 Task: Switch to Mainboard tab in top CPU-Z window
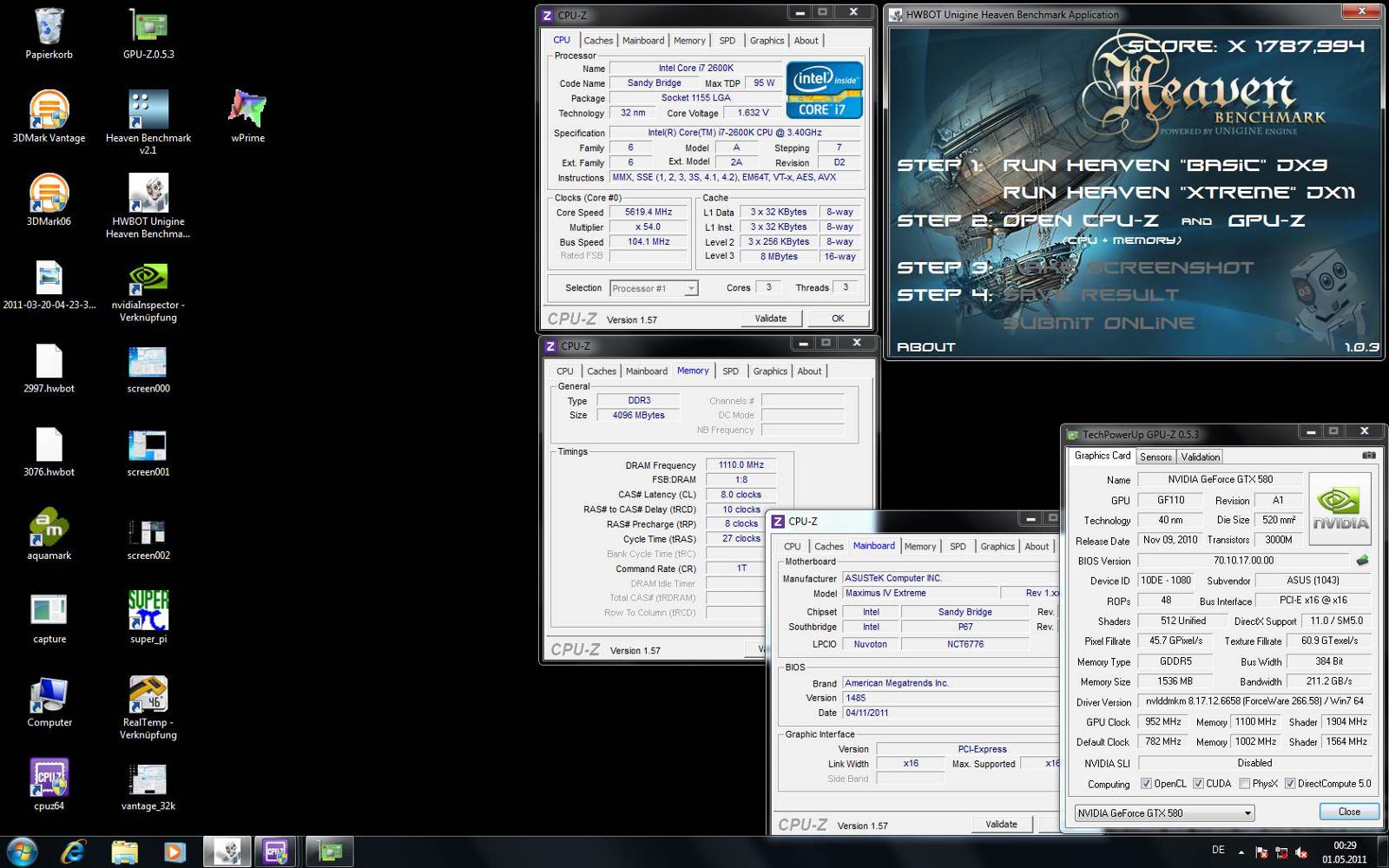click(643, 41)
